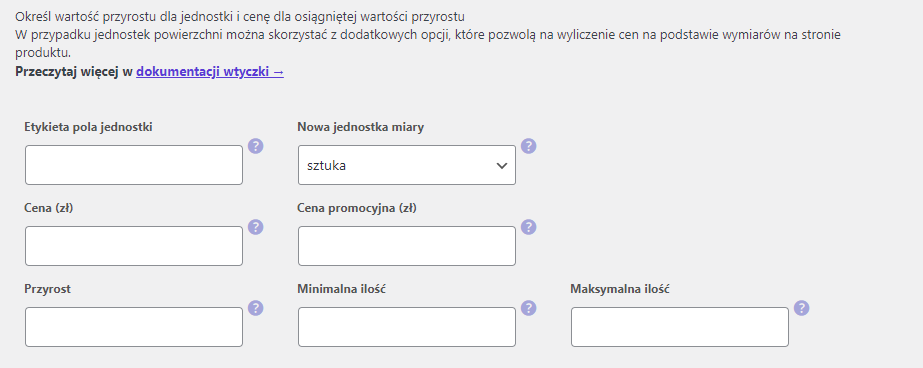Open help tooltip for Nowa jednostka miary
The height and width of the screenshot is (368, 923).
(529, 146)
